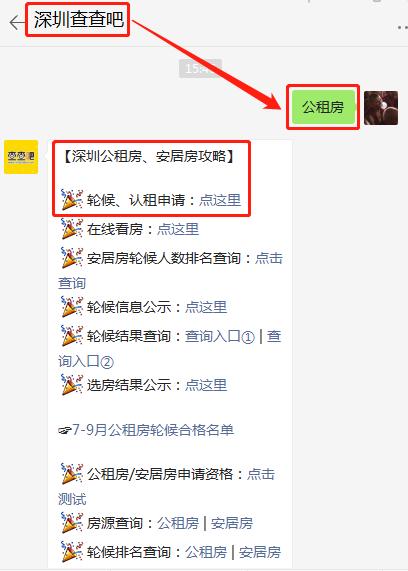Open 公租房 link under 轮候排名查询
The image size is (408, 571).
pyautogui.click(x=206, y=552)
